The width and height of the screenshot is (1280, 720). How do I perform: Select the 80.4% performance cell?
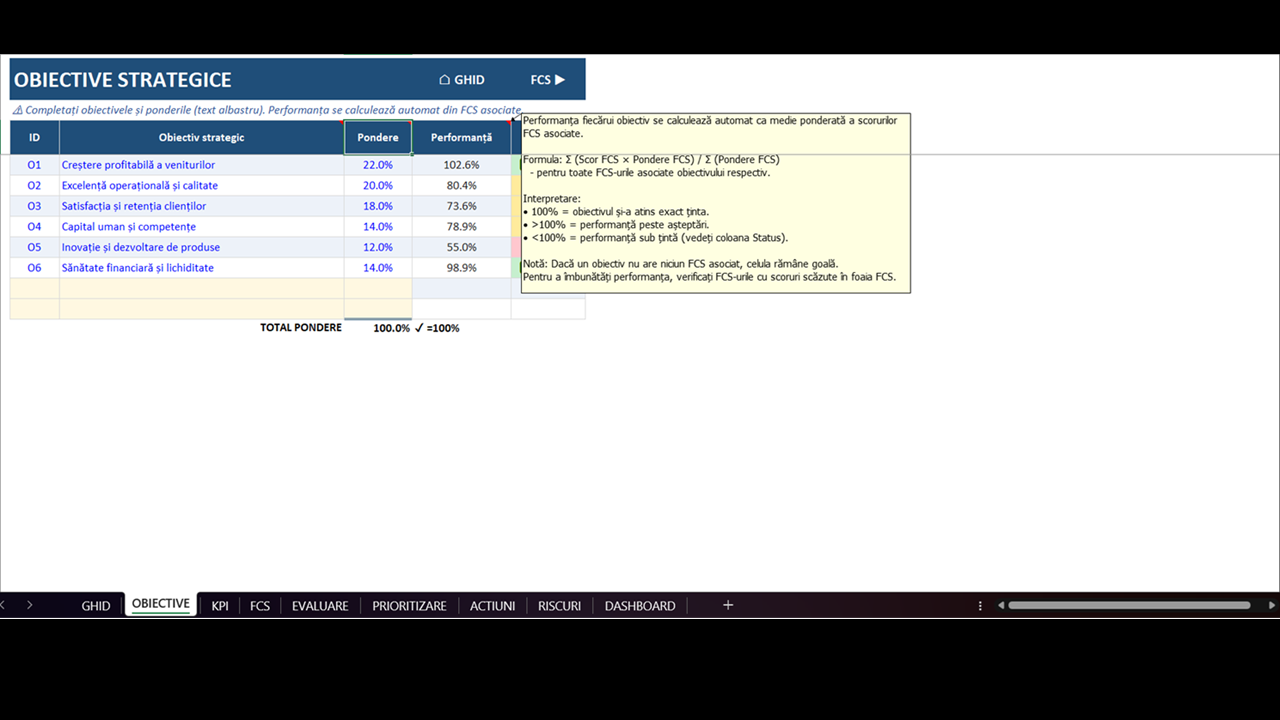tap(462, 185)
